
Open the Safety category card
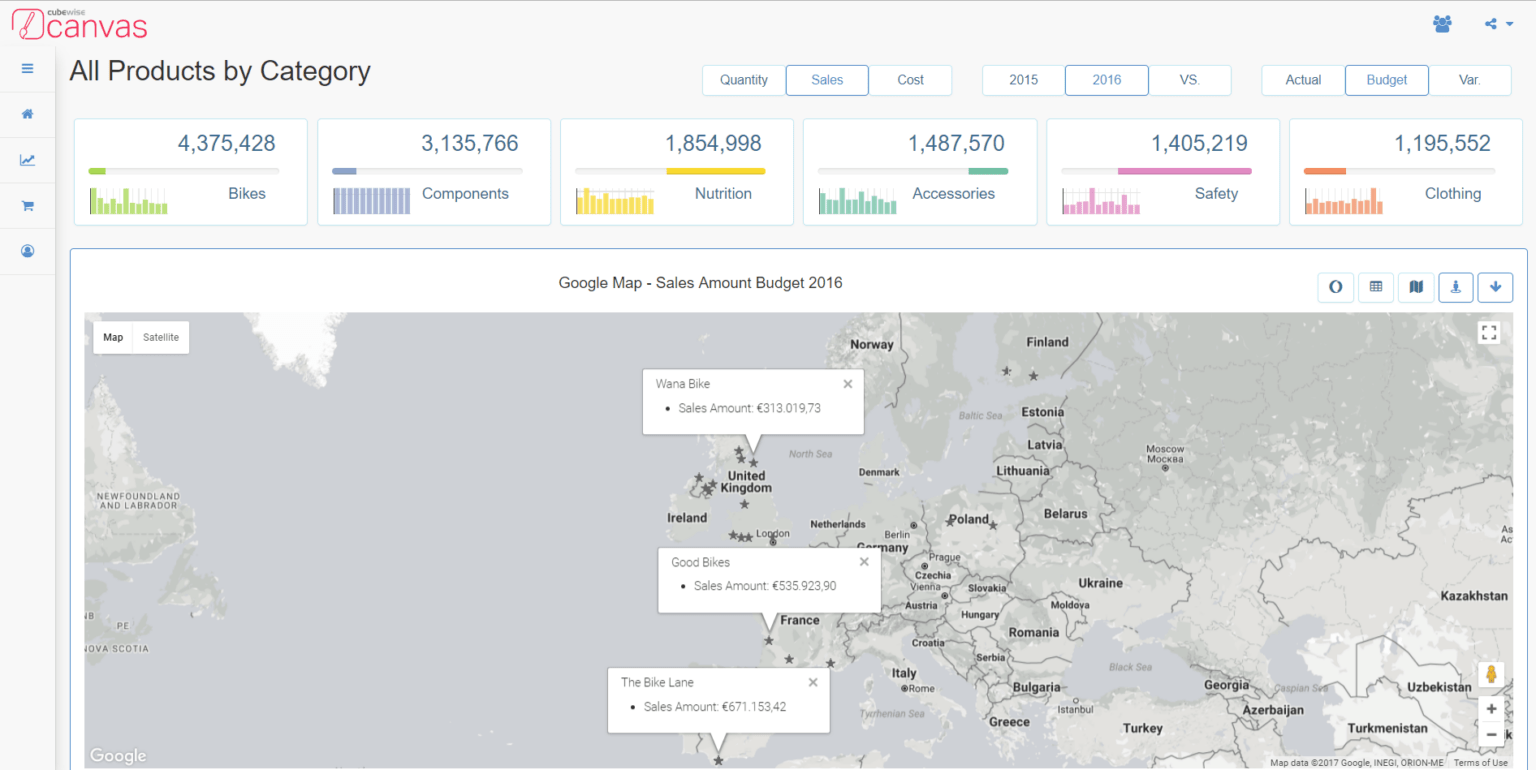[x=1163, y=172]
